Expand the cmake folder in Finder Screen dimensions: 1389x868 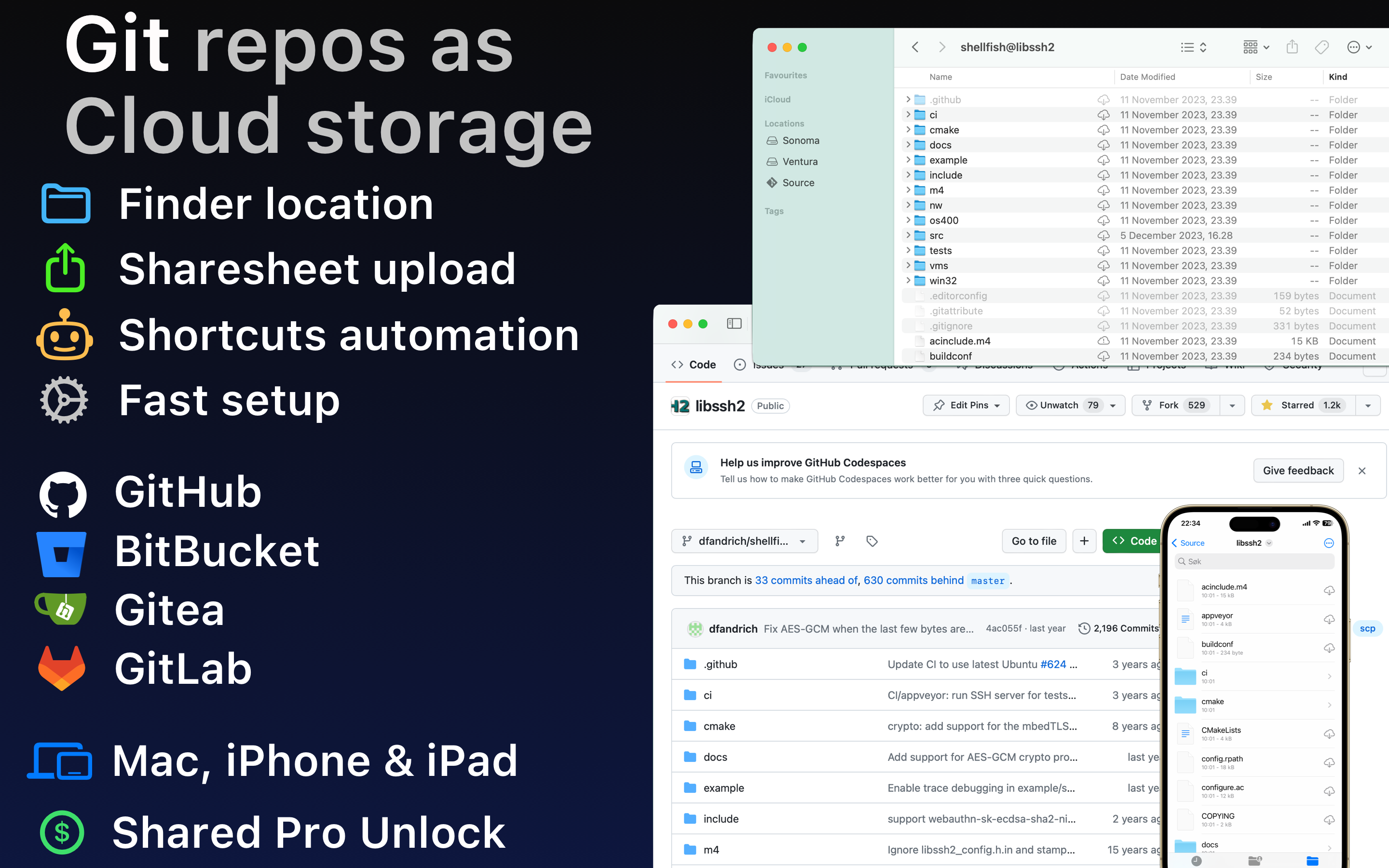pyautogui.click(x=908, y=130)
